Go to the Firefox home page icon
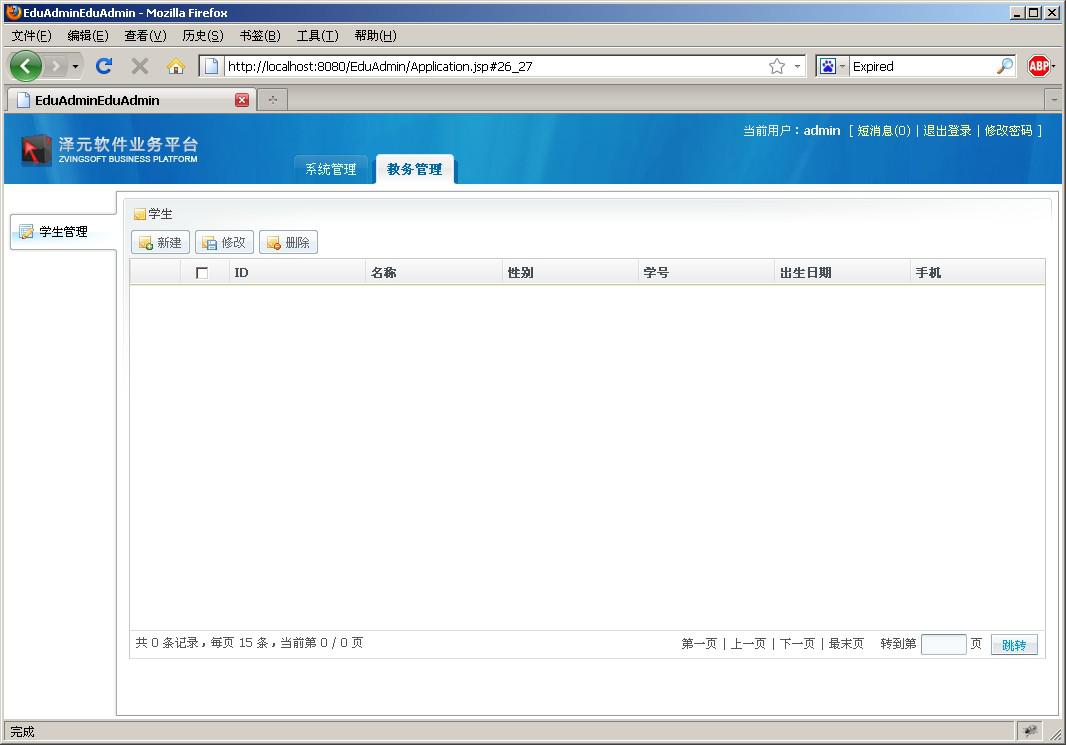Screen dimensions: 1066x745 click(176, 66)
